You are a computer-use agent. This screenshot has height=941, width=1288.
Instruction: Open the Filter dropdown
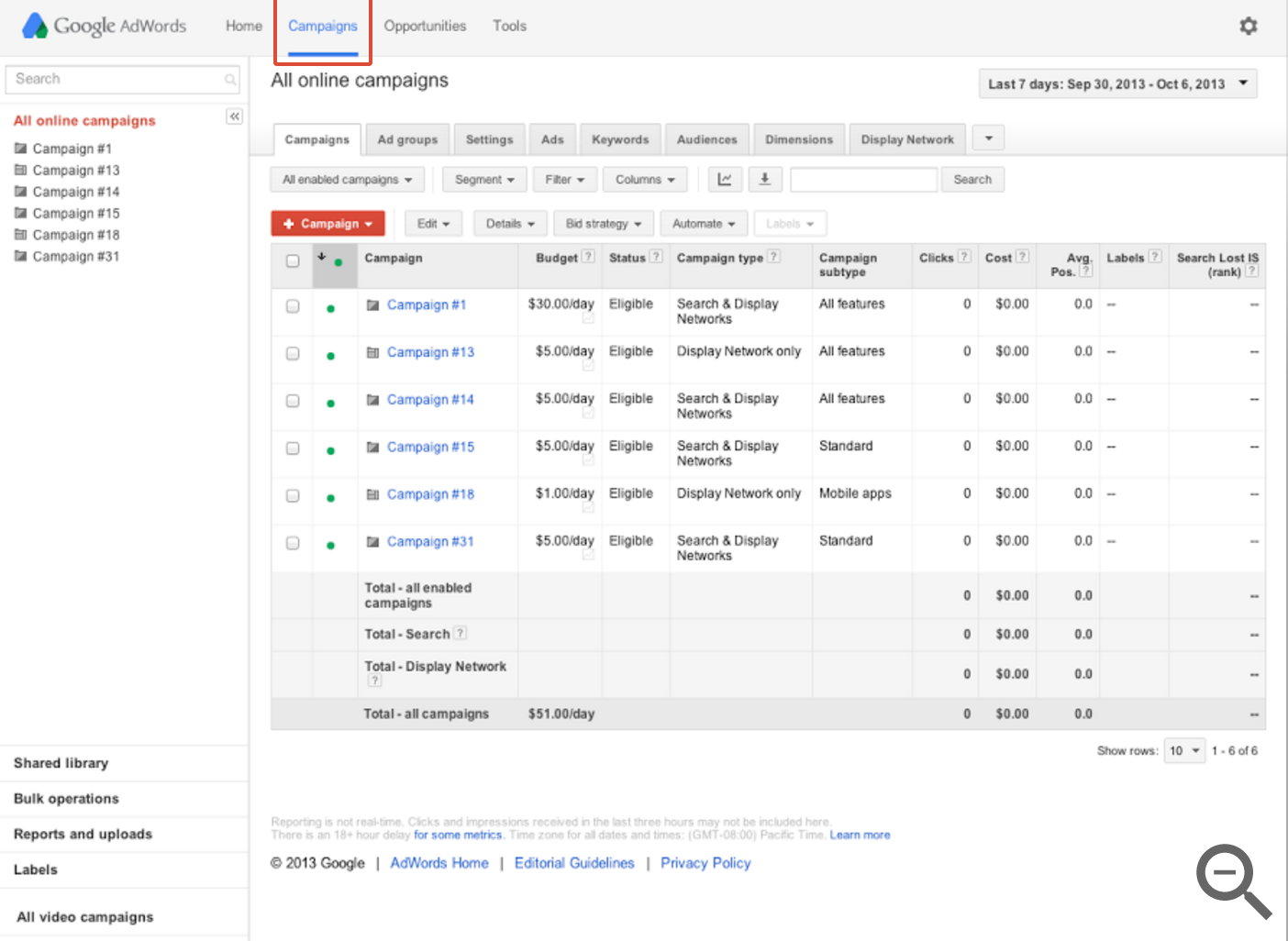[564, 180]
